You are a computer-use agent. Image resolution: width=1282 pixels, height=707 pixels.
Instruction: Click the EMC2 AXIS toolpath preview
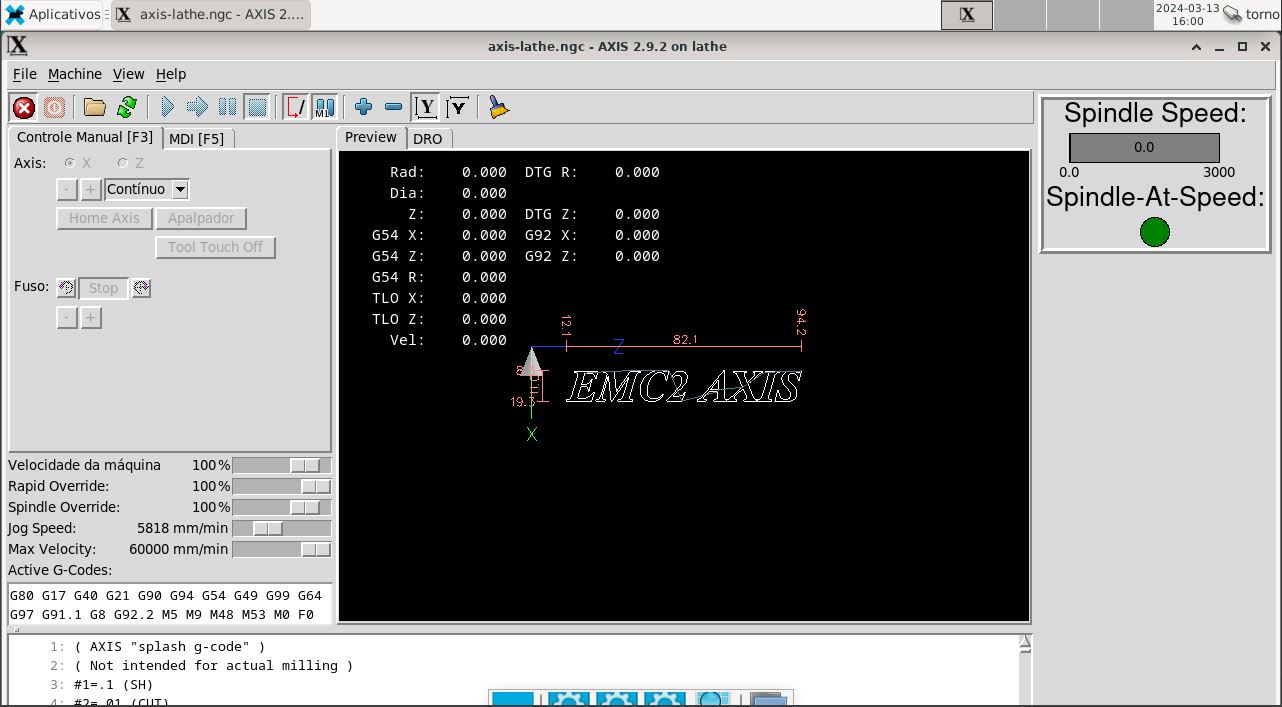[x=684, y=387]
